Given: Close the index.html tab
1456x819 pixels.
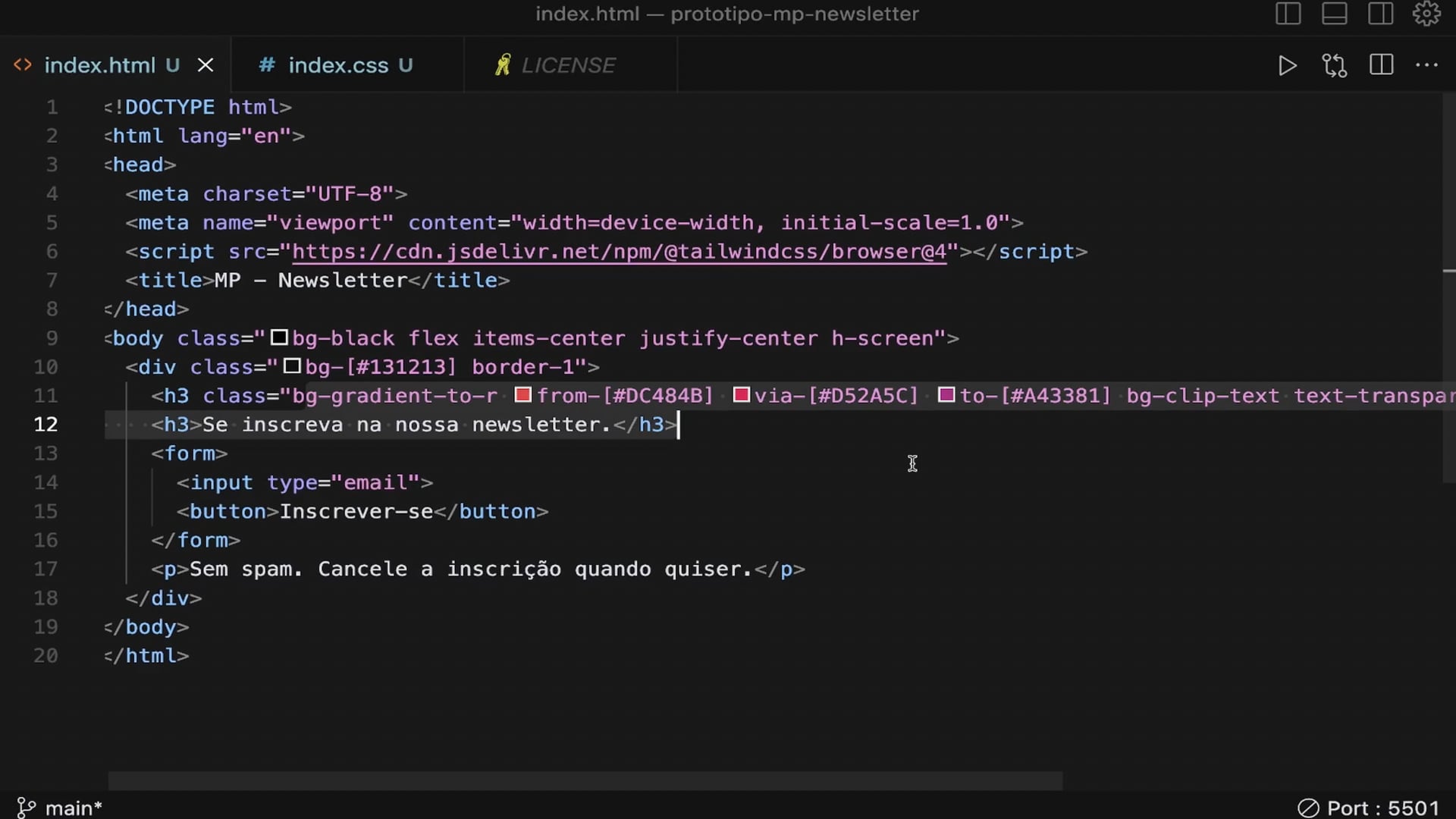Looking at the screenshot, I should 206,65.
